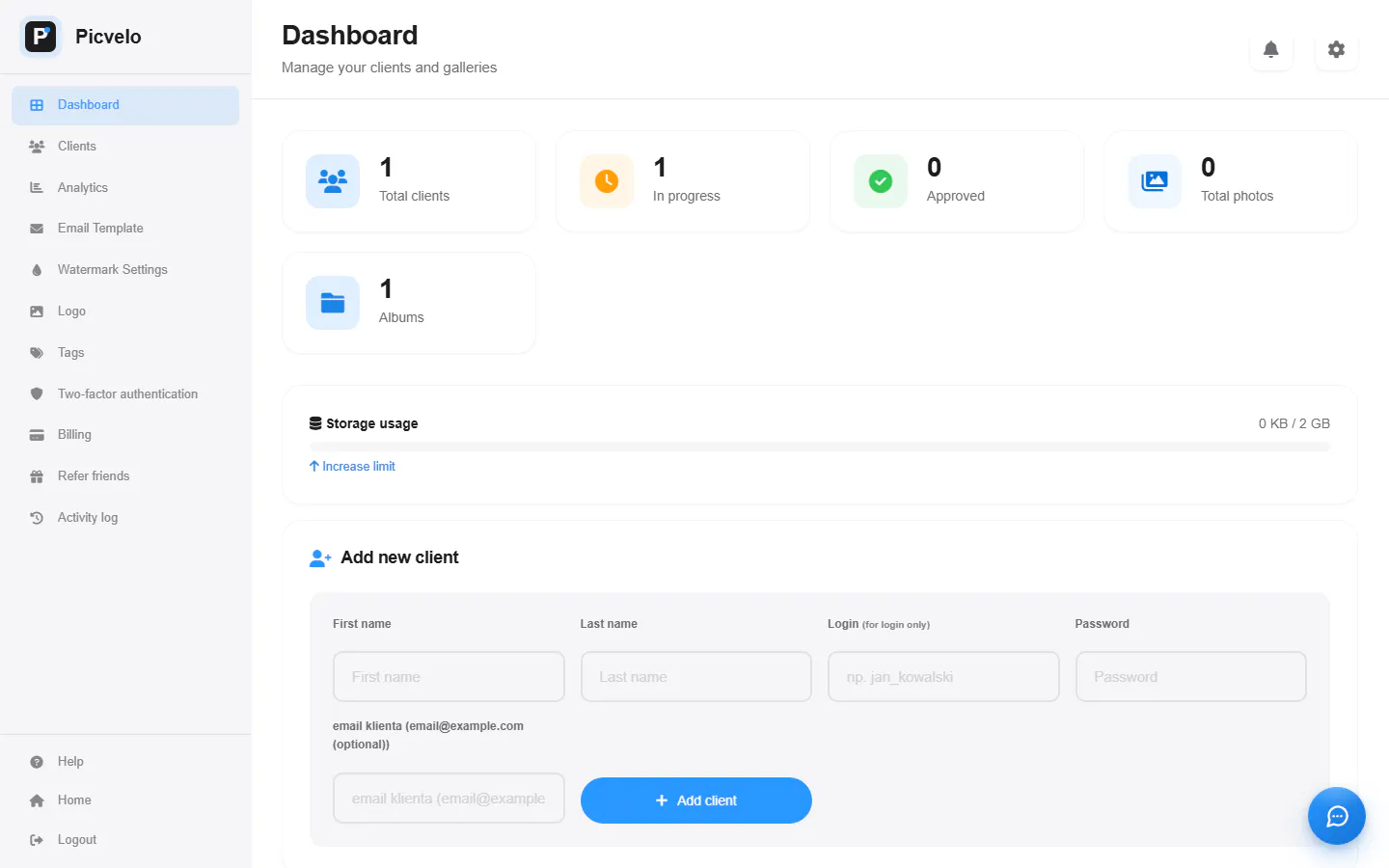Click the Approved green checkmark icon tile
1389x868 pixels.
click(x=881, y=181)
